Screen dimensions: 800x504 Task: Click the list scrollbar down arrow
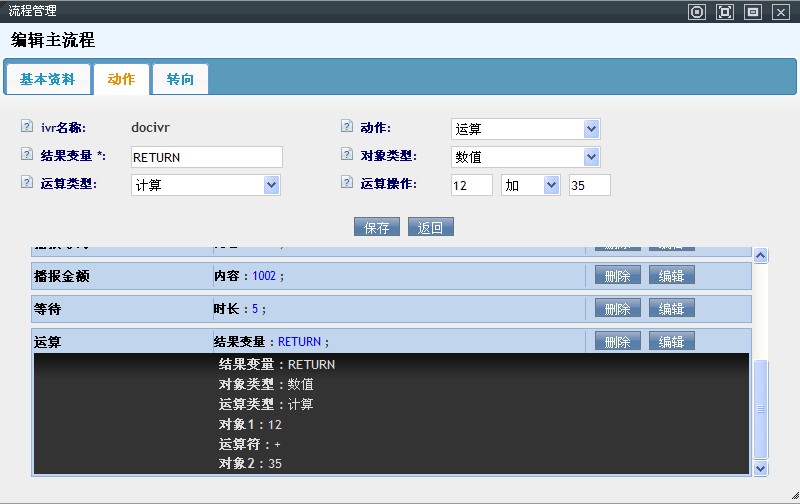point(760,467)
